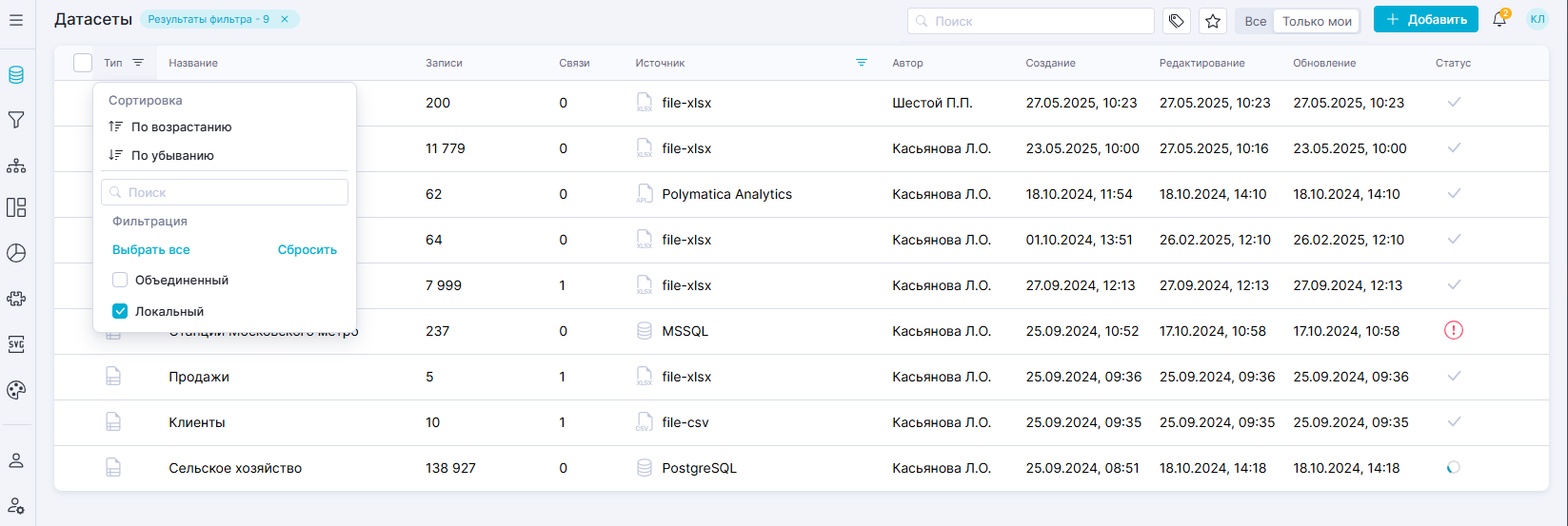The width and height of the screenshot is (1568, 526).
Task: Click the Сбросить link in filter
Action: (x=307, y=250)
